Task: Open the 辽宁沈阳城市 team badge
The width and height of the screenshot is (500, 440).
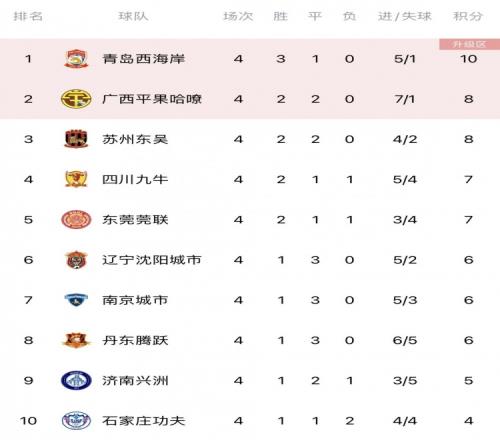Action: [76, 260]
